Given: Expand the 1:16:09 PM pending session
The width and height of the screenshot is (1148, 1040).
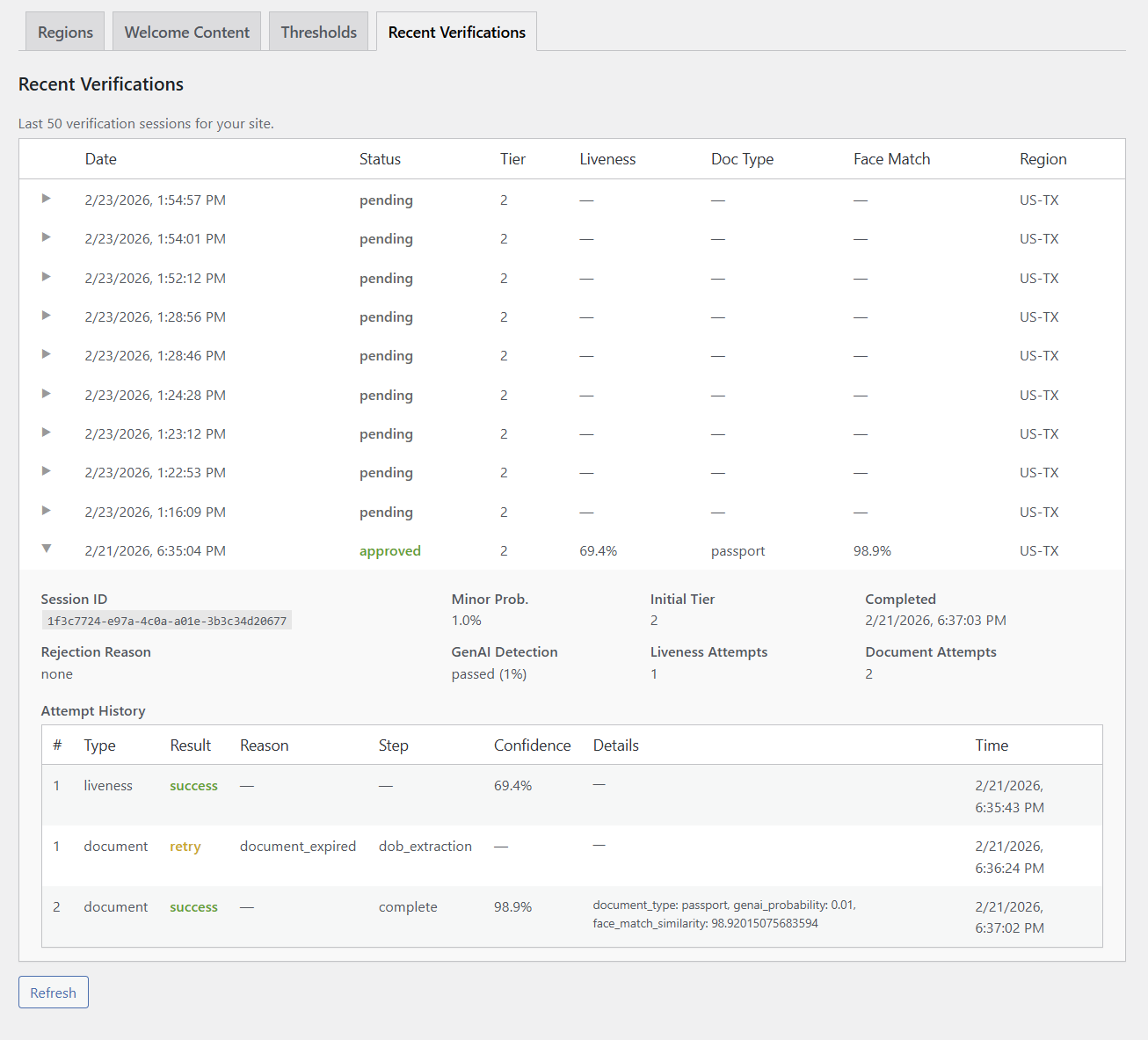Looking at the screenshot, I should pyautogui.click(x=47, y=512).
